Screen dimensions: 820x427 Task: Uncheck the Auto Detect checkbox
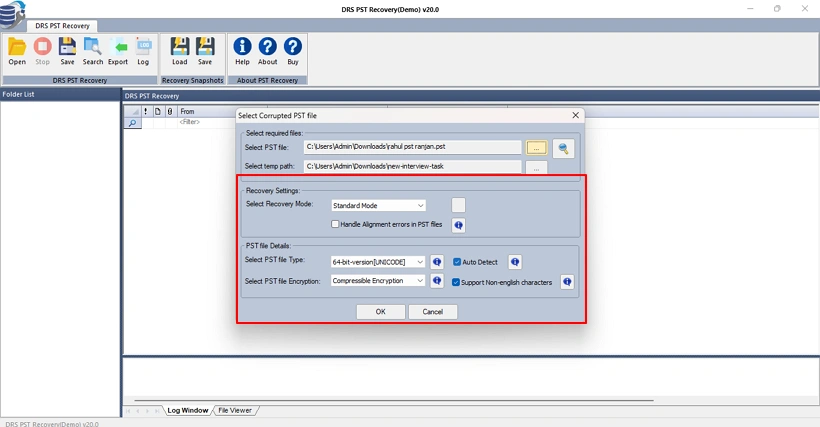point(457,262)
